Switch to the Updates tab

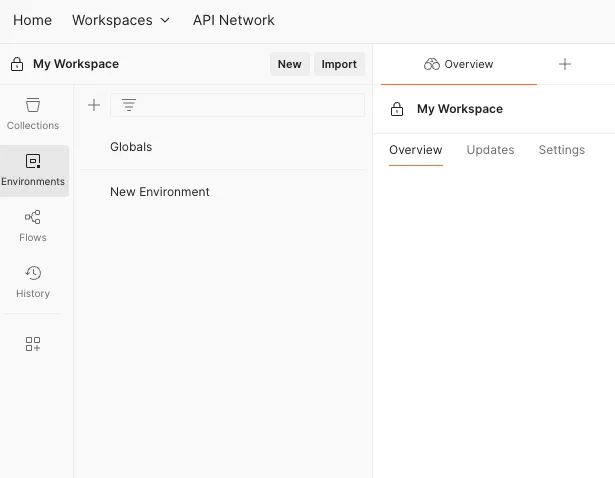click(x=490, y=150)
